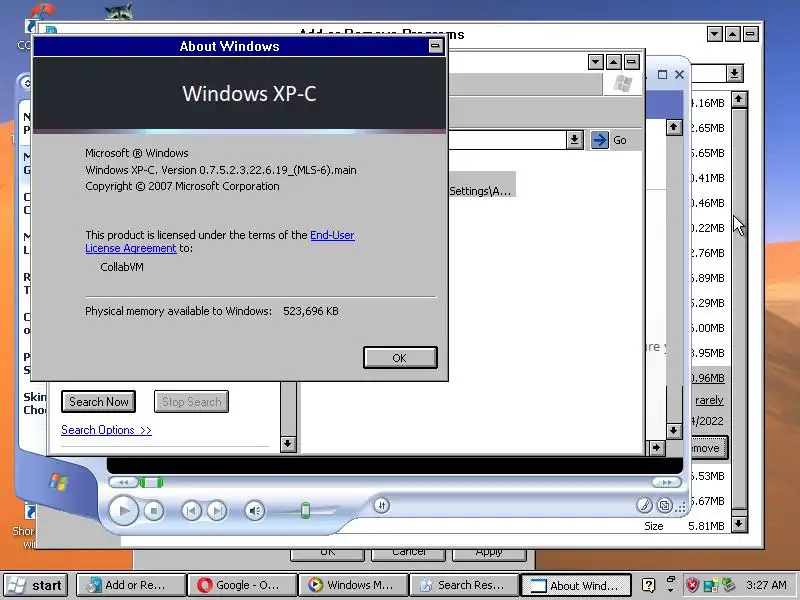Click the Go label in address bar
Image resolution: width=800 pixels, height=600 pixels.
(x=620, y=140)
